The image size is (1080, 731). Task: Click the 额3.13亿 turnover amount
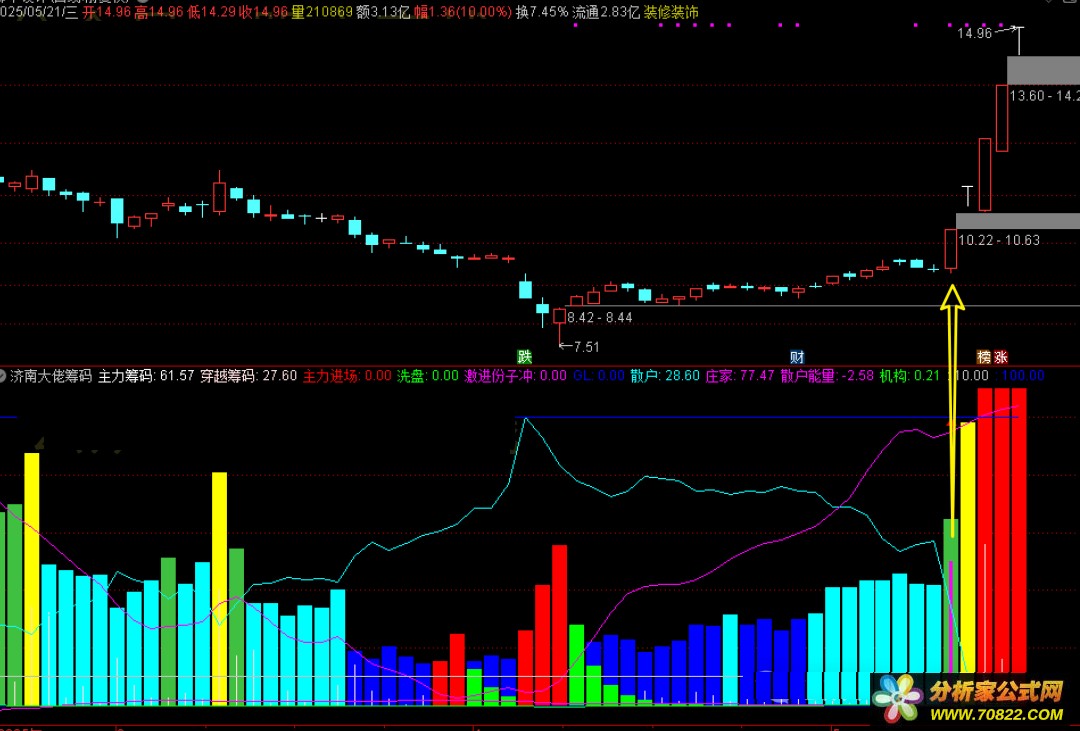point(383,12)
